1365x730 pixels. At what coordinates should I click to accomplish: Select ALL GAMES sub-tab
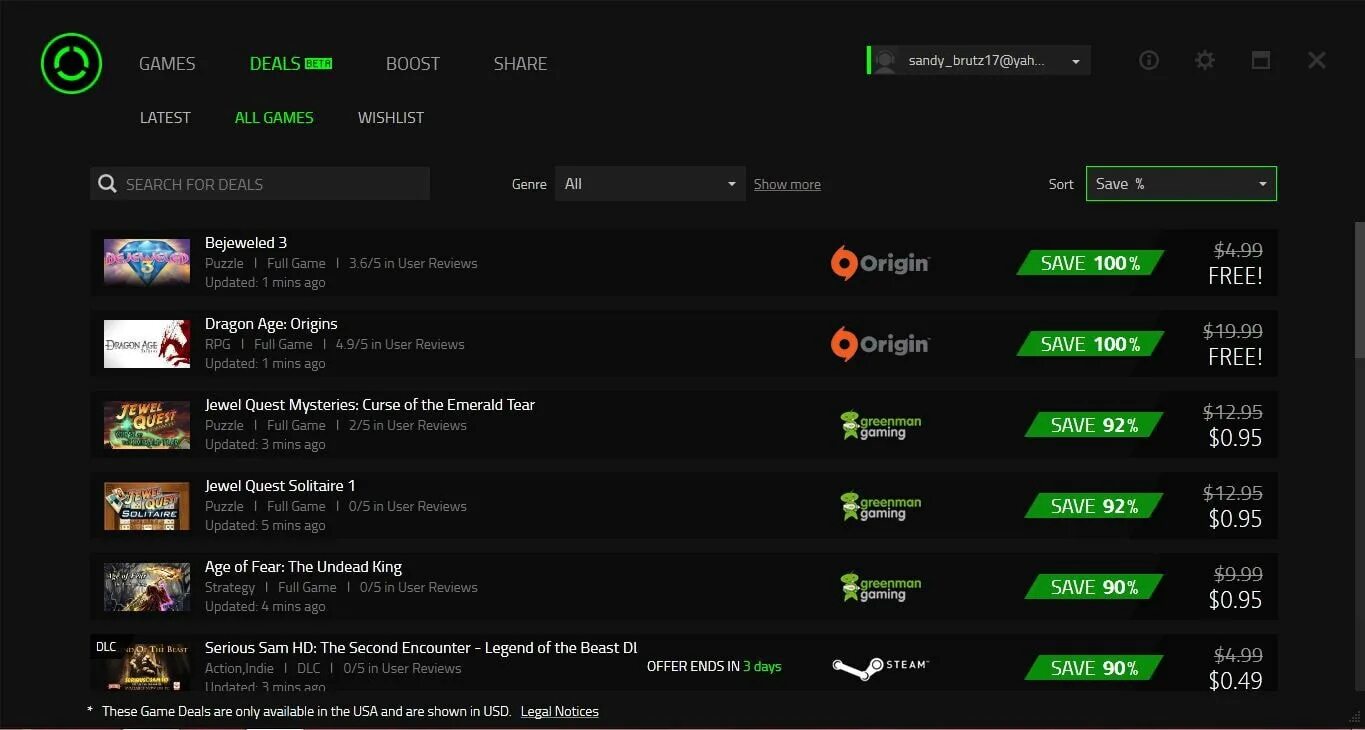[274, 117]
